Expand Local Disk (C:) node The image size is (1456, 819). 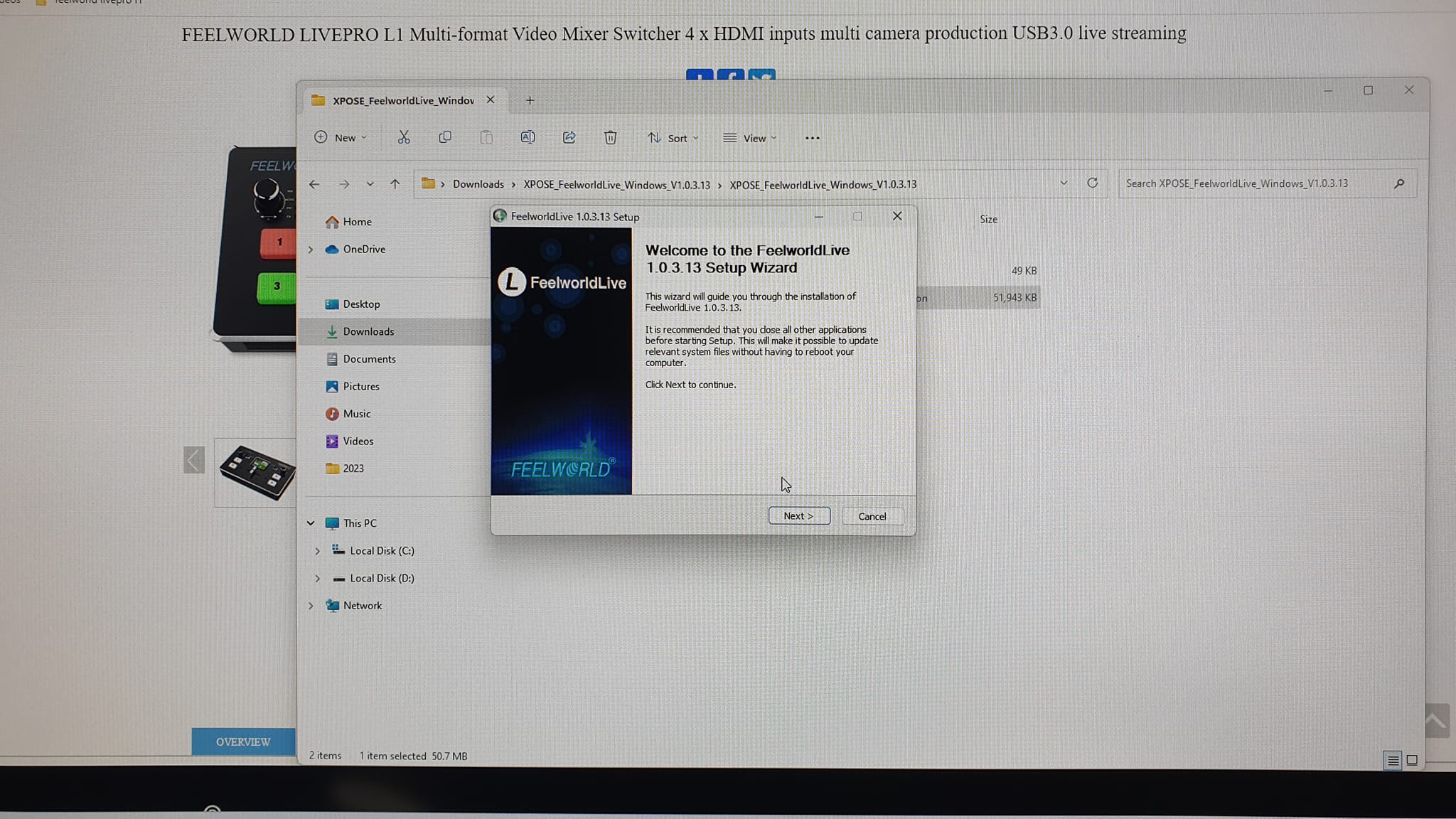pos(318,551)
